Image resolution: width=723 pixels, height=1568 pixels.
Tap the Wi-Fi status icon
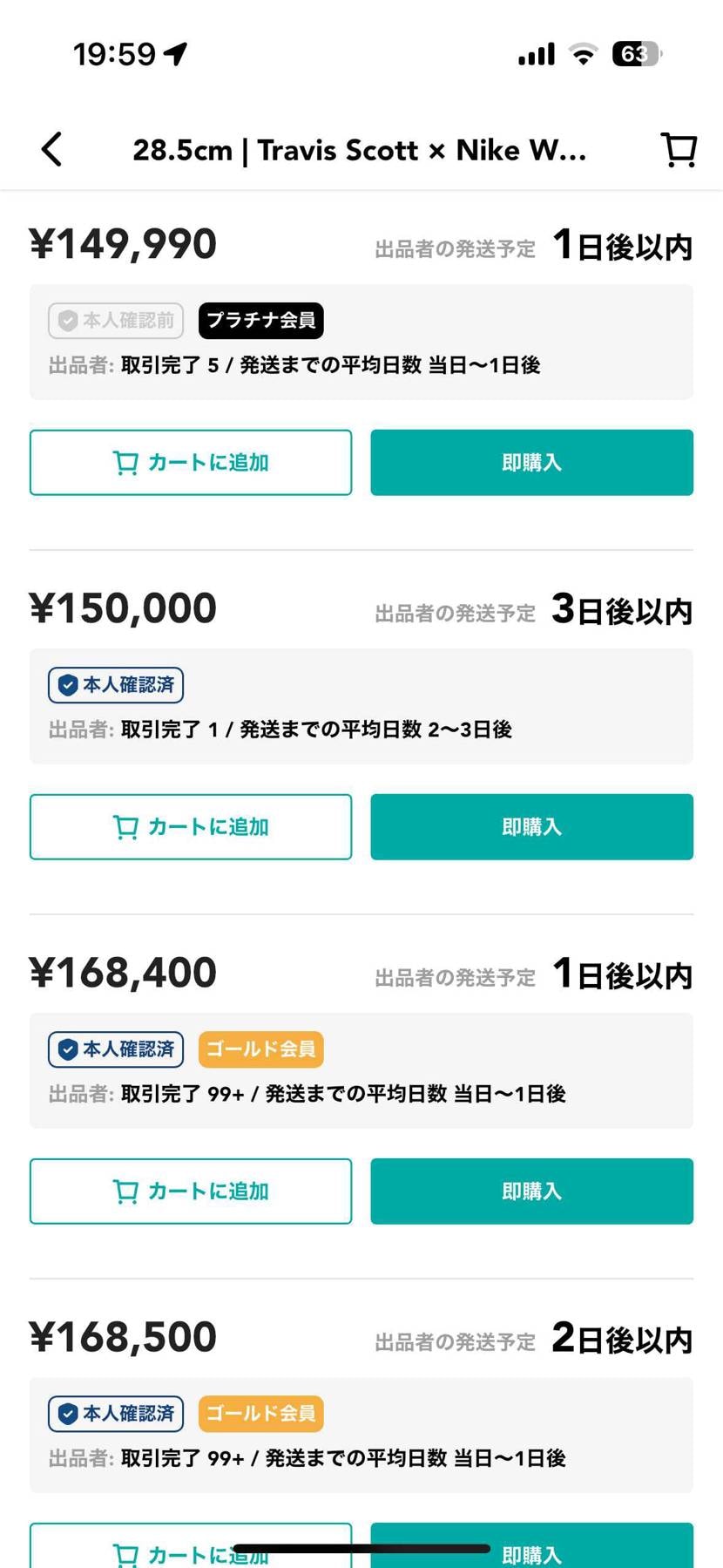point(583,54)
